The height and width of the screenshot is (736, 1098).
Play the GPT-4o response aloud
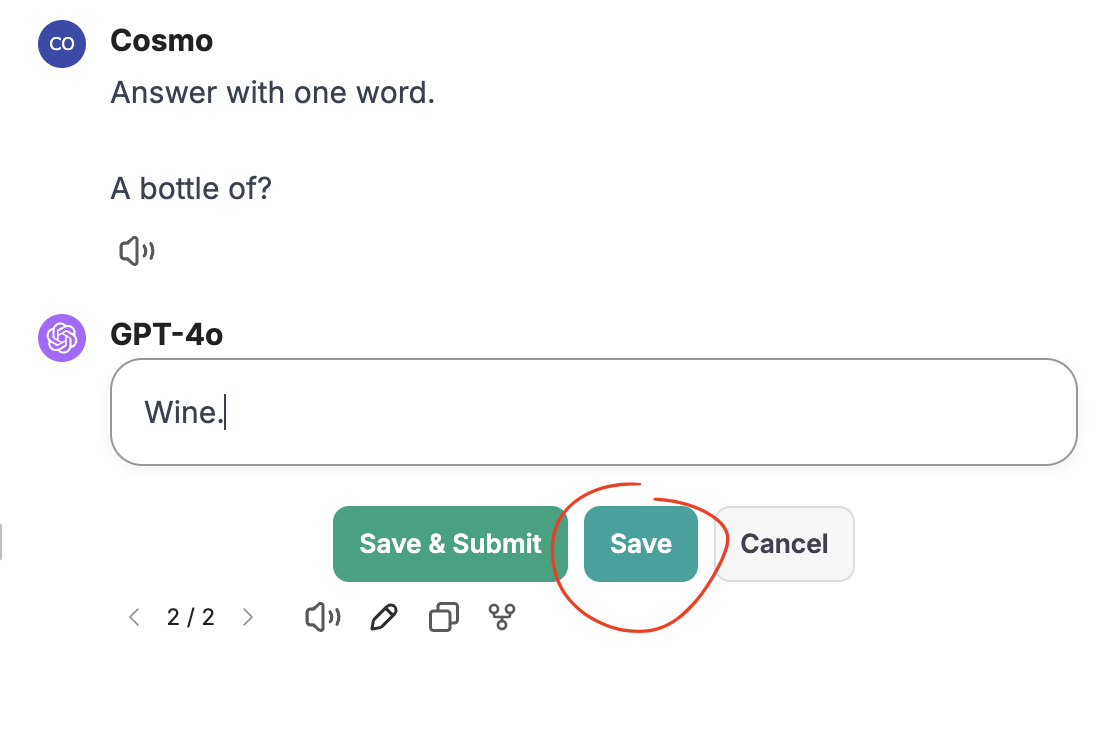click(322, 618)
